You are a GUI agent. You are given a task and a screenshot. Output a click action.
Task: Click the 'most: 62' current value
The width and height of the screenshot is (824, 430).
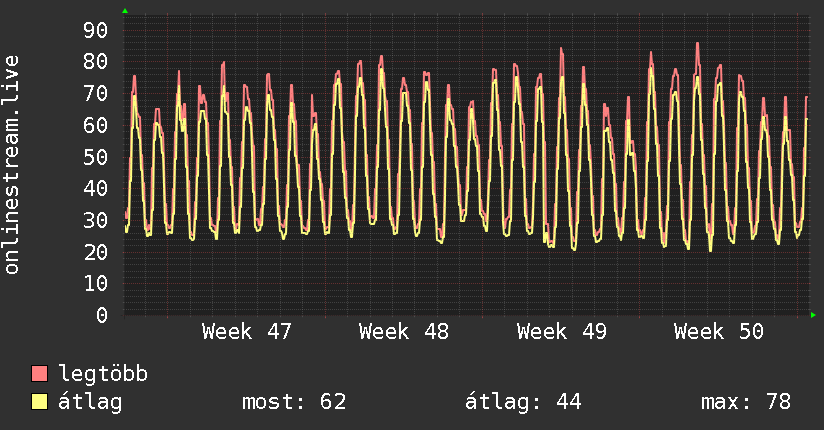coord(294,402)
